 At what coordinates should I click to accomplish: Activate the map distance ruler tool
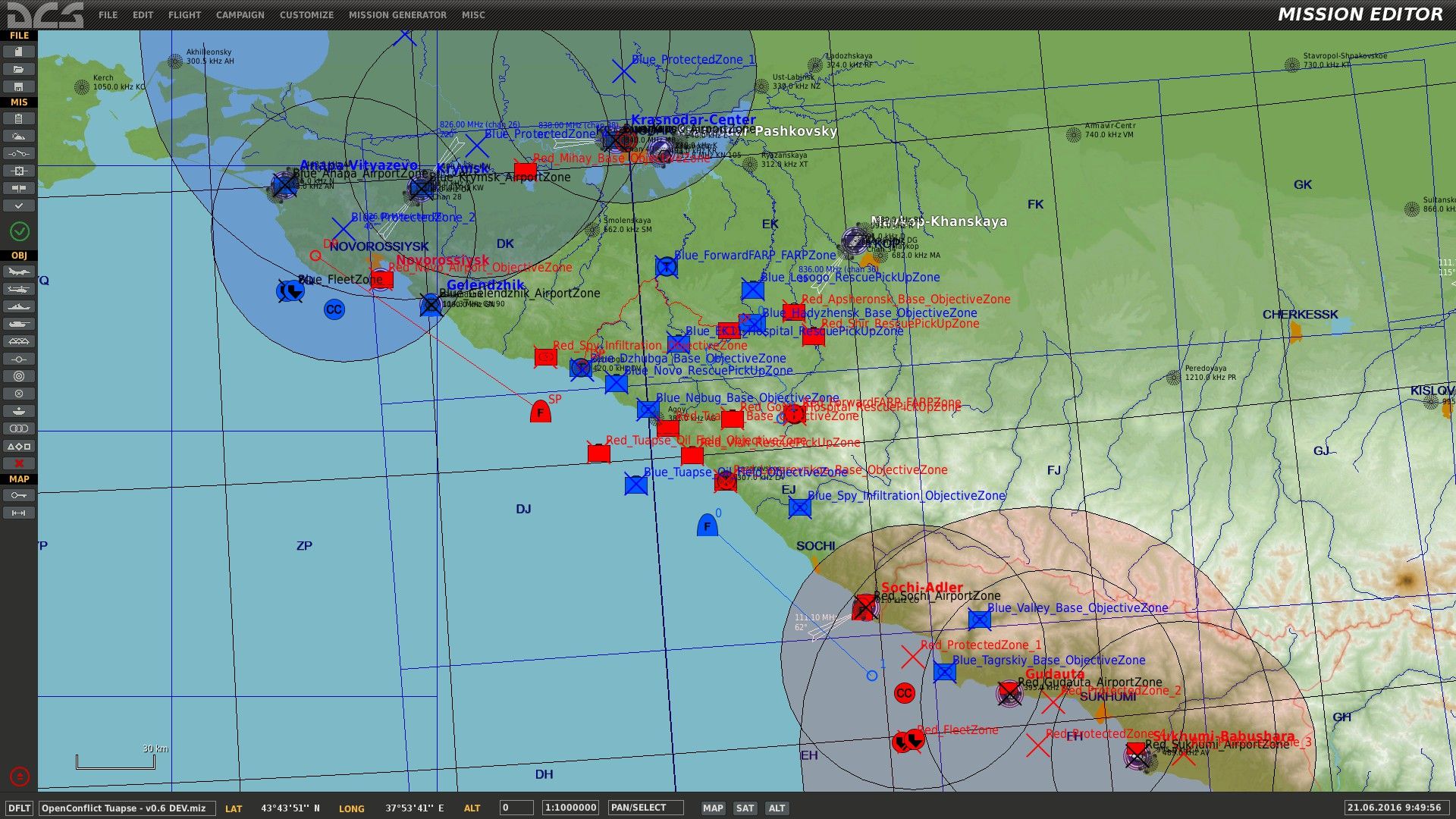coord(19,513)
